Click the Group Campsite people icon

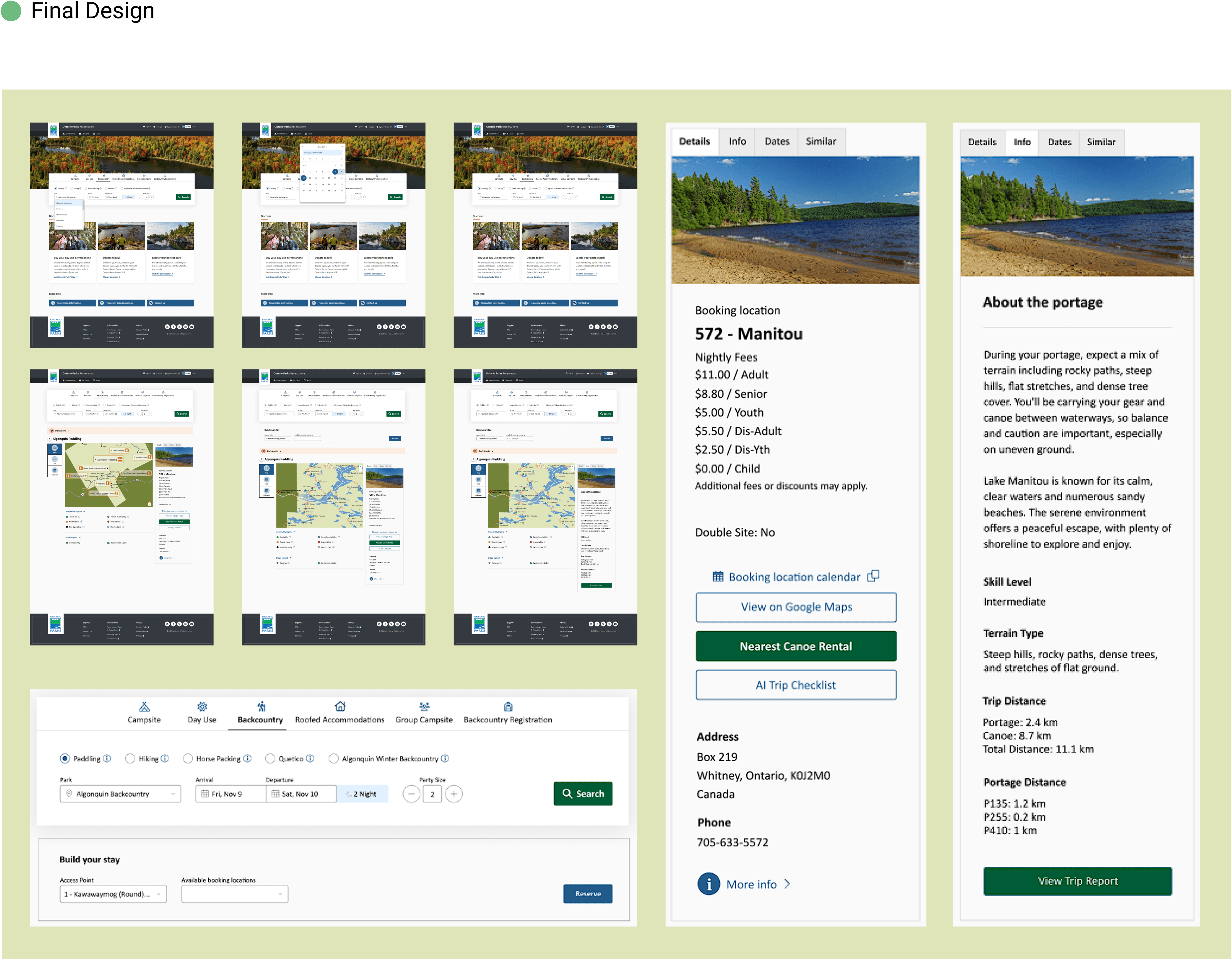pos(424,706)
